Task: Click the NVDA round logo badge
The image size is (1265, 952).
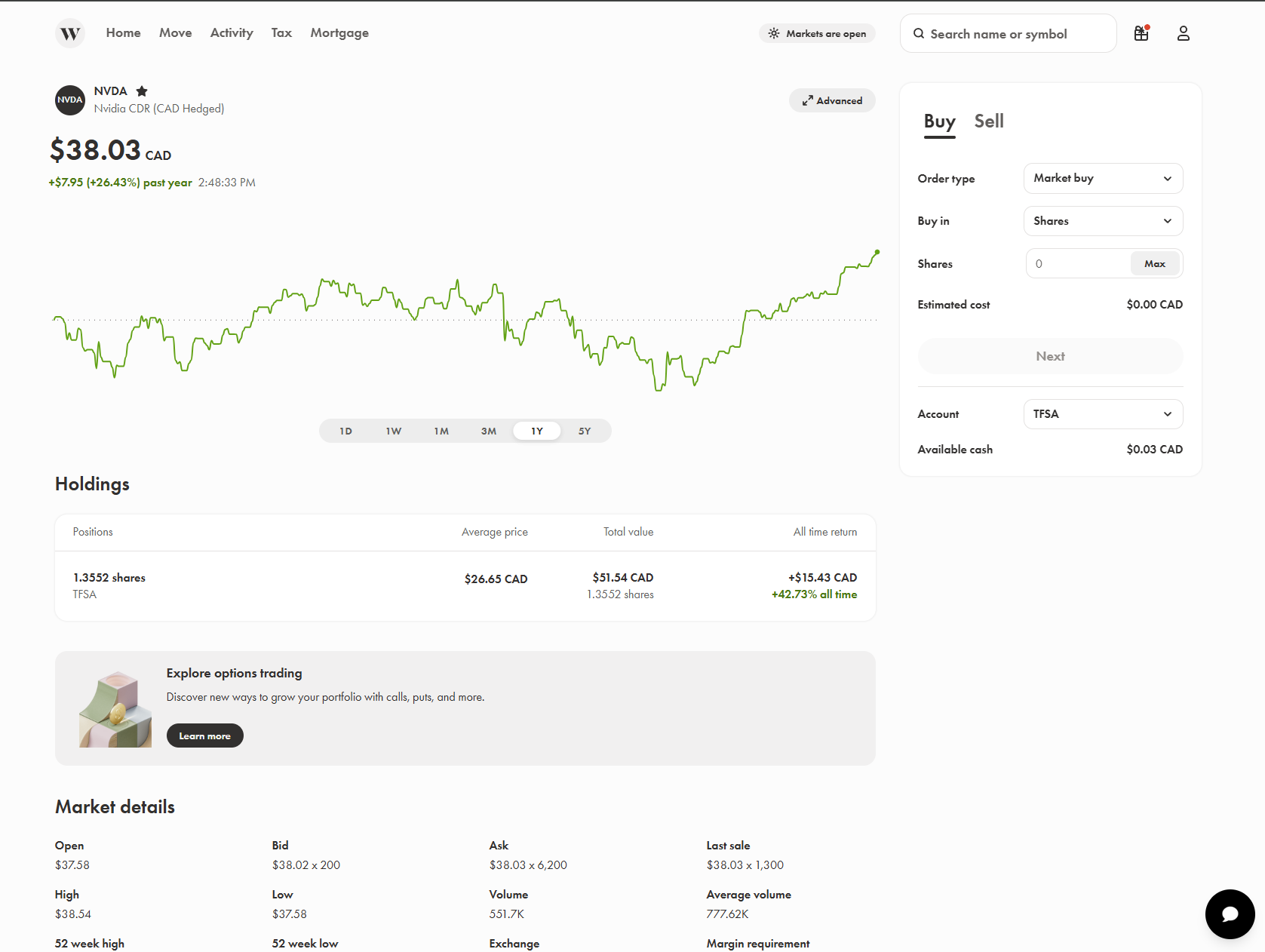Action: click(70, 100)
